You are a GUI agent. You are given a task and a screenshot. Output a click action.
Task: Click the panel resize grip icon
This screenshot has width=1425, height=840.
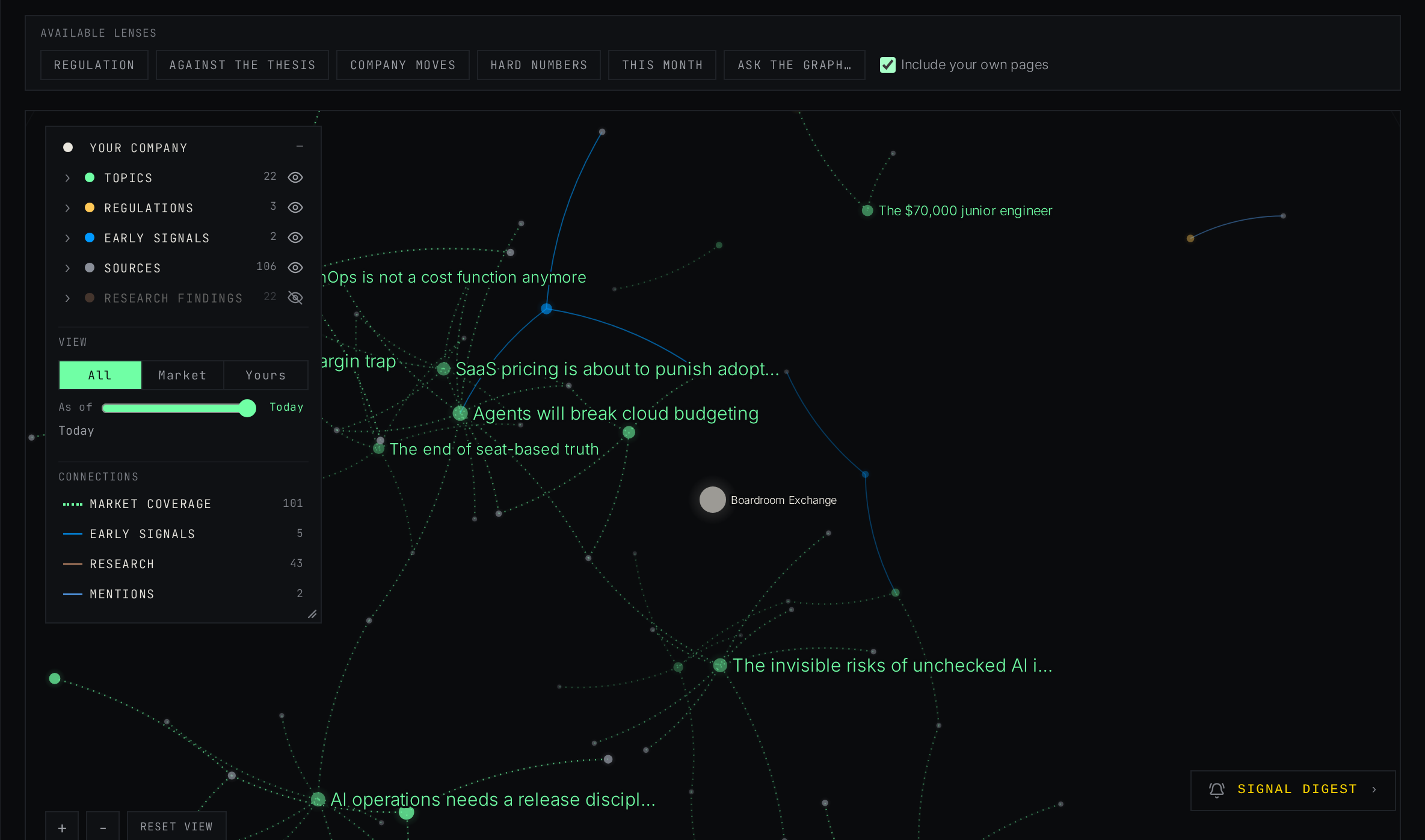point(312,614)
